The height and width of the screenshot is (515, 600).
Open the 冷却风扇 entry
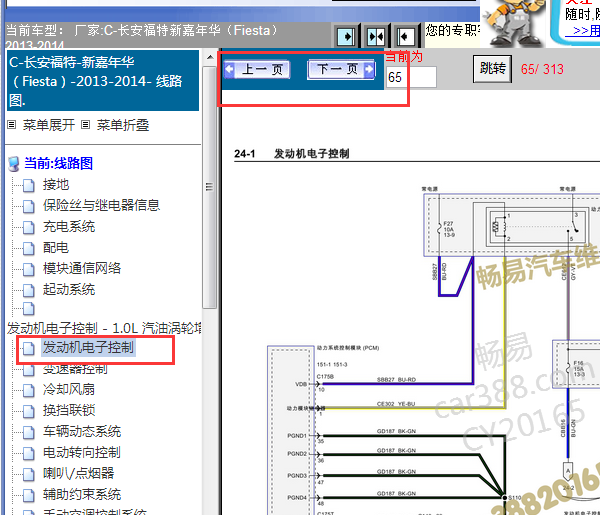[x=69, y=390]
